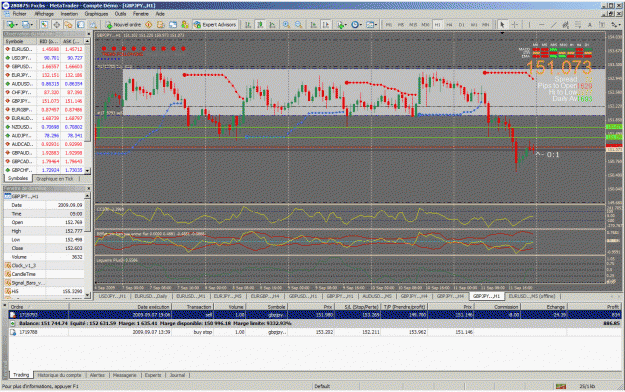Select NZDUSD row in Market Watch
The image size is (625, 392).
(x=44, y=127)
